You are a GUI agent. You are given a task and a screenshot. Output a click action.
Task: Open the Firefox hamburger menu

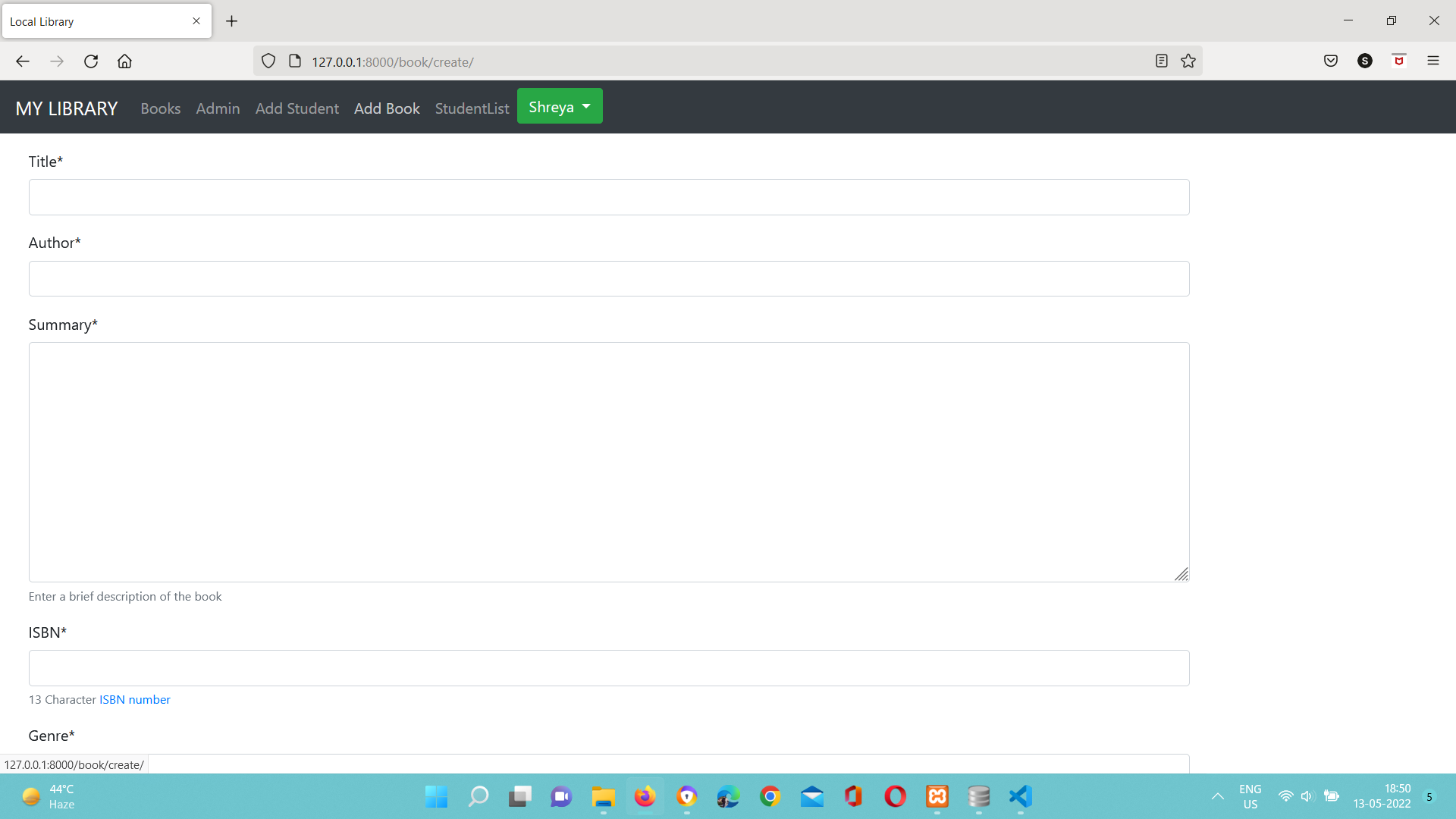tap(1433, 61)
